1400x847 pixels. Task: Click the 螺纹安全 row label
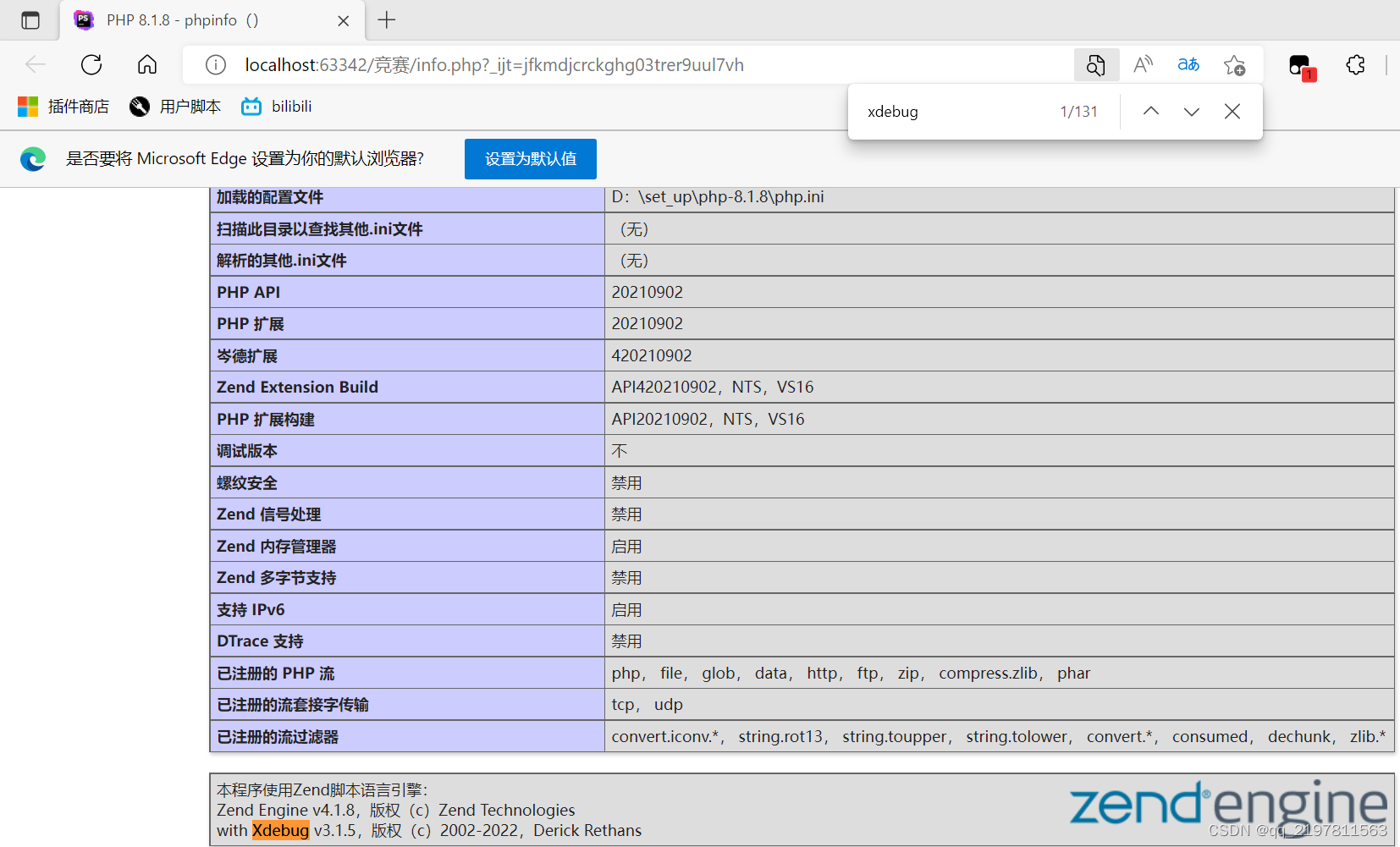(247, 483)
